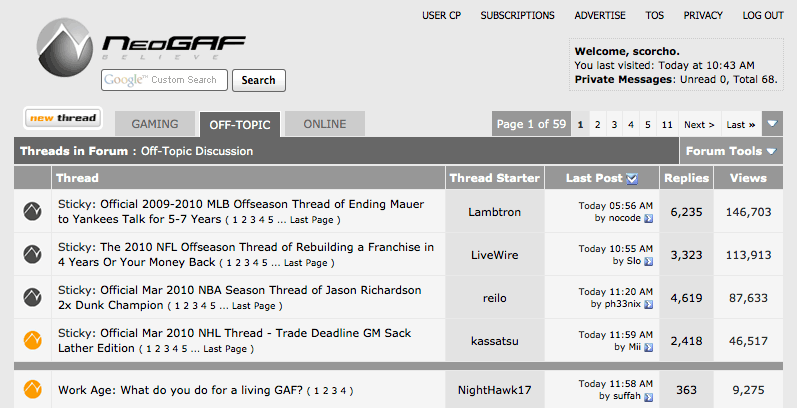Go to page 5 of thread list
797x408 pixels.
[x=648, y=124]
